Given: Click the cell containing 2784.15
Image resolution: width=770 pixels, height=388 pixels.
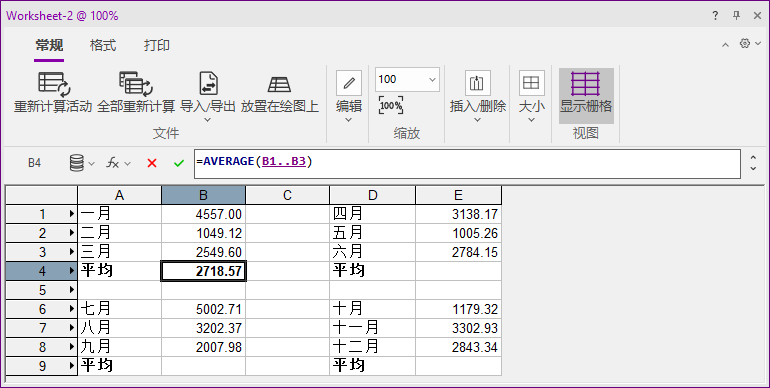Looking at the screenshot, I should (x=458, y=252).
